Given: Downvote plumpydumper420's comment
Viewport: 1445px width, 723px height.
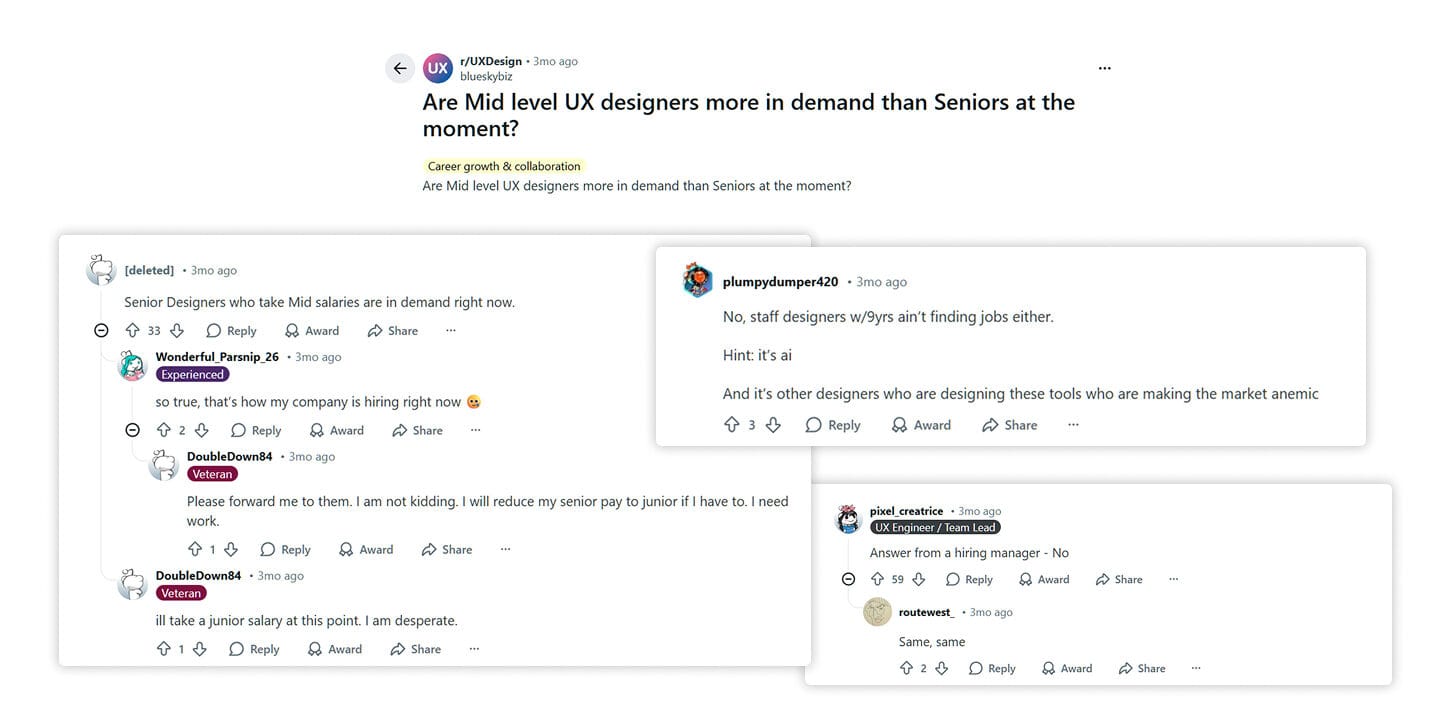Looking at the screenshot, I should 773,424.
